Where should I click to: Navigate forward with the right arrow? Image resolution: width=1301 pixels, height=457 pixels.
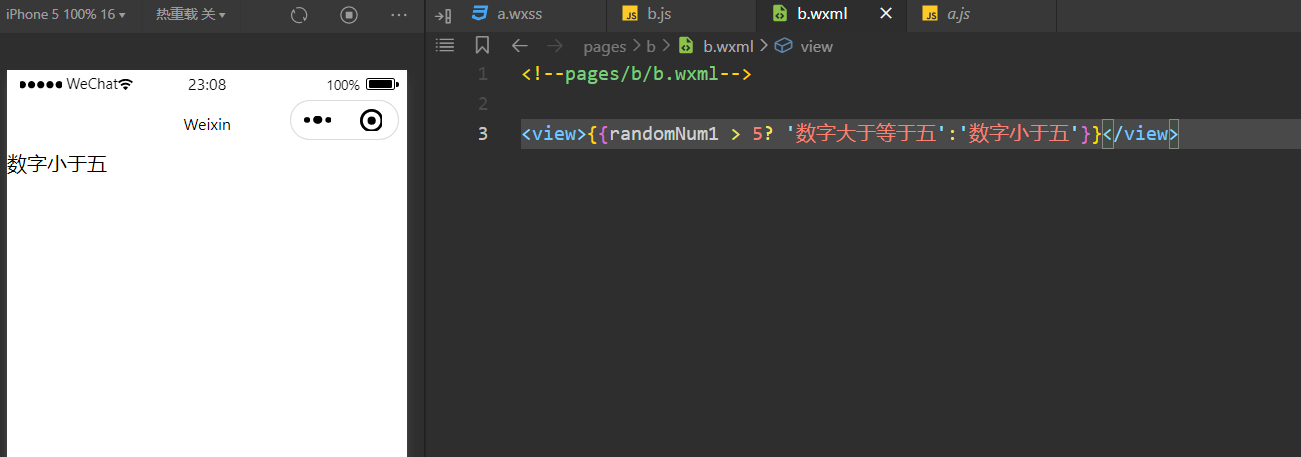point(554,45)
